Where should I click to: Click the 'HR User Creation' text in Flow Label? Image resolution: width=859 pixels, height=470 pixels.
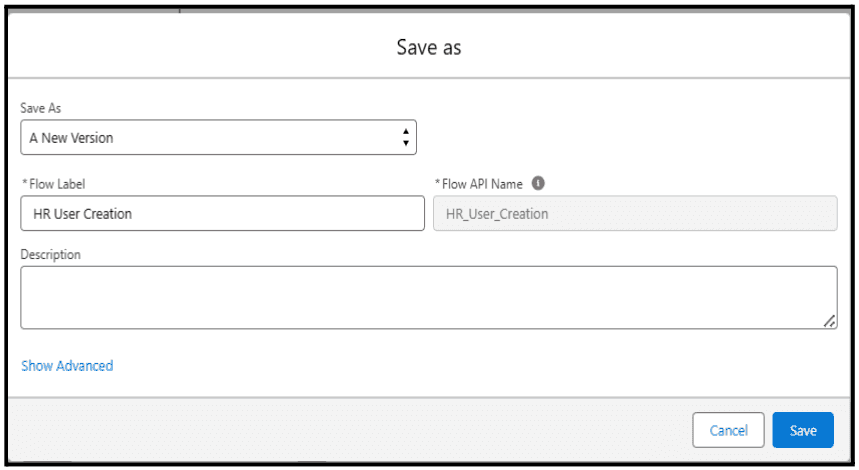[83, 214]
